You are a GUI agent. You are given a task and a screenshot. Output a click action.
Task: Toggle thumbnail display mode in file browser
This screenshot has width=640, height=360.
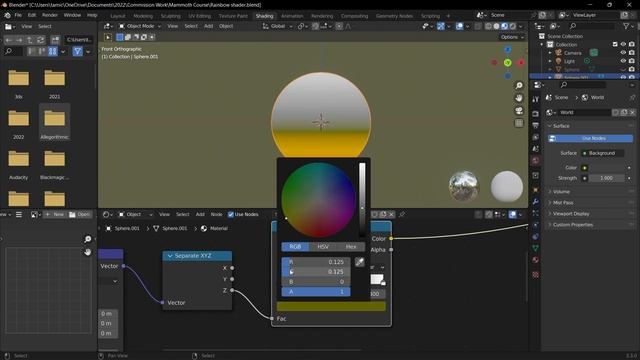[53, 51]
